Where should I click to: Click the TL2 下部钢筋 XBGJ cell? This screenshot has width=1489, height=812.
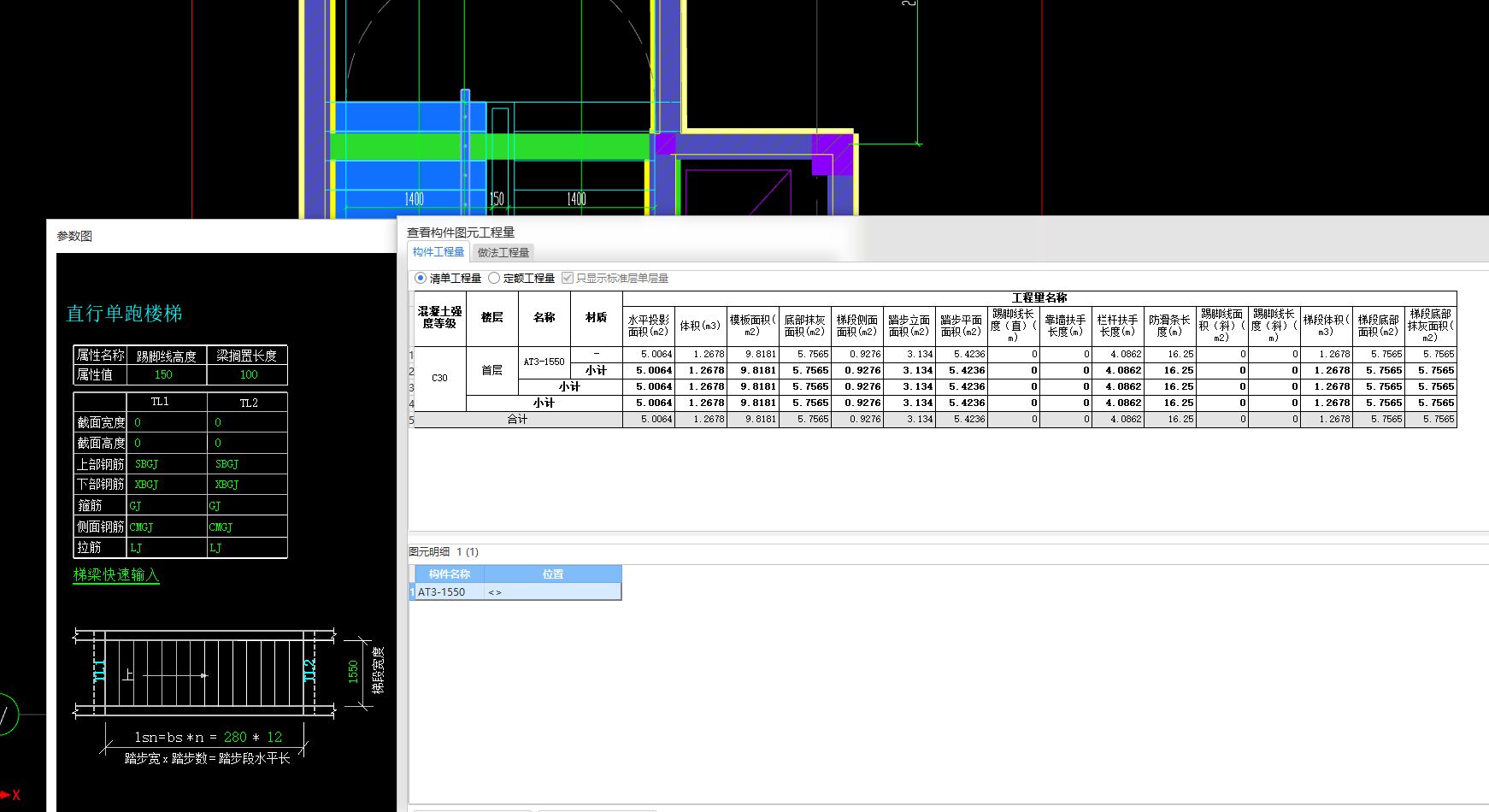tap(248, 485)
